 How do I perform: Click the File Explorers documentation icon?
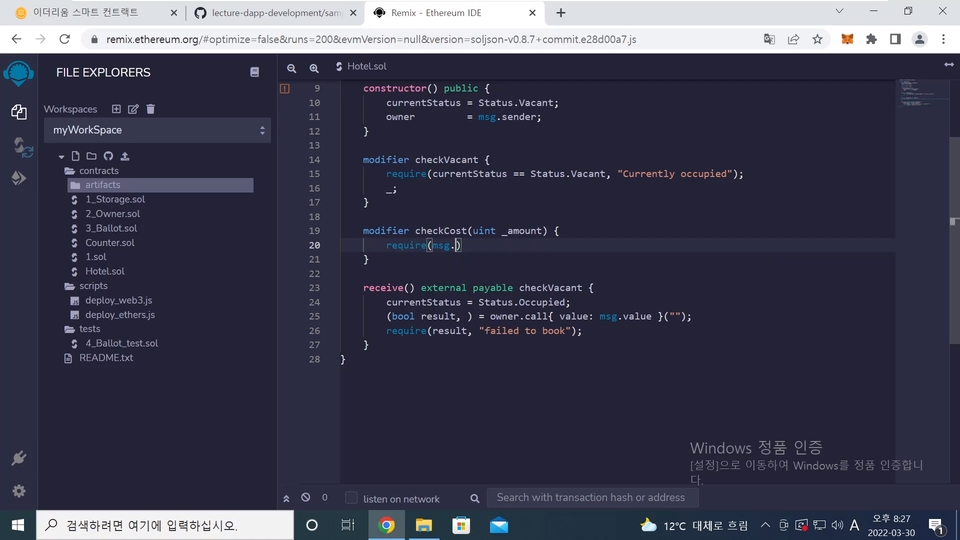(x=255, y=72)
